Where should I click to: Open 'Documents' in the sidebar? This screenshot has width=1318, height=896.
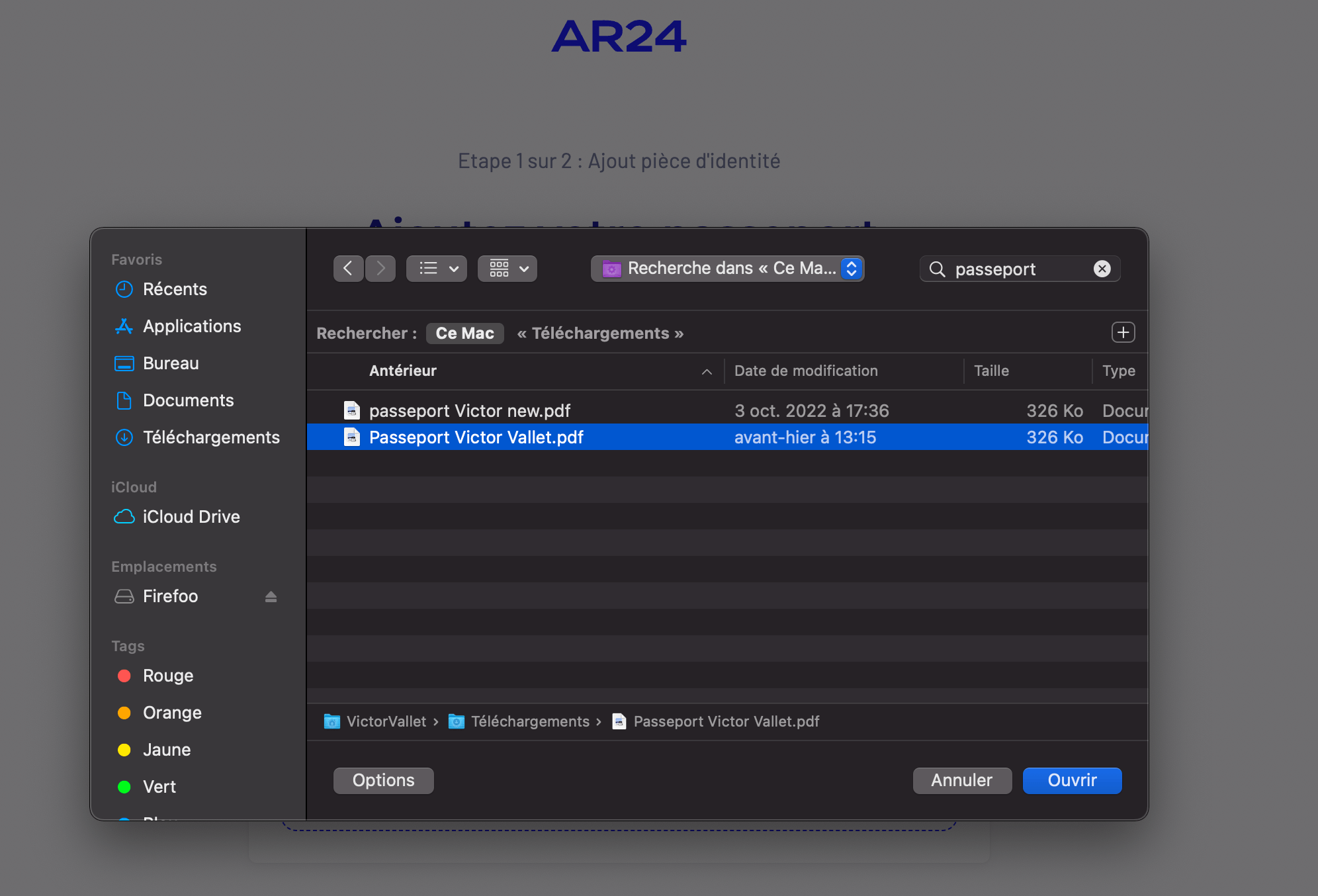pos(188,400)
